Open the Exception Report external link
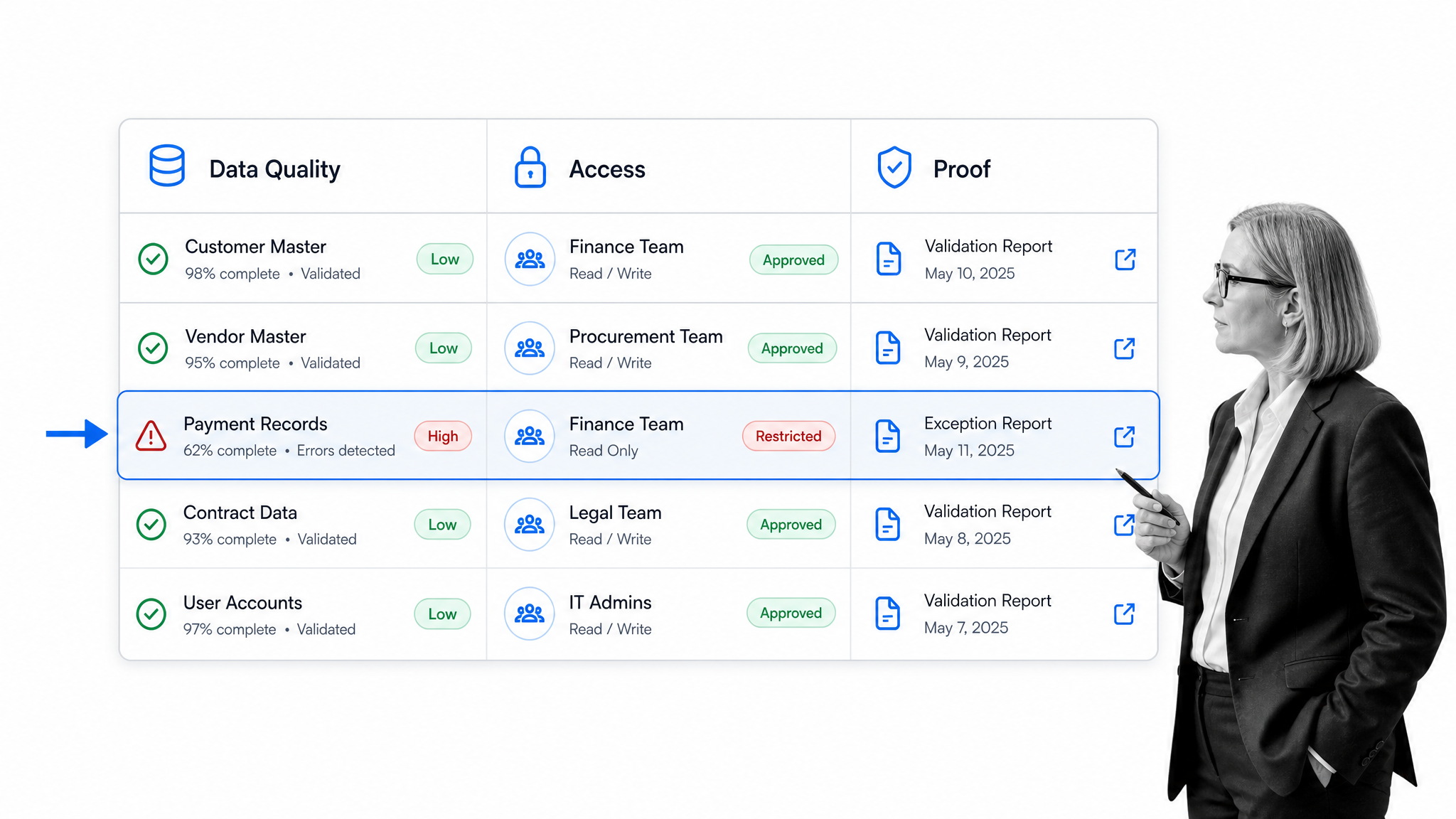1456x819 pixels. [1125, 437]
